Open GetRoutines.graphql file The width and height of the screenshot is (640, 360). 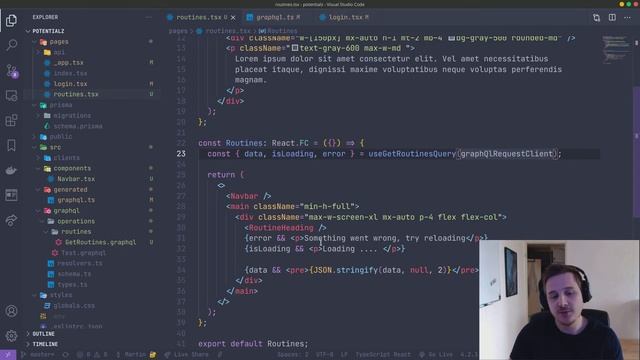tap(100, 242)
